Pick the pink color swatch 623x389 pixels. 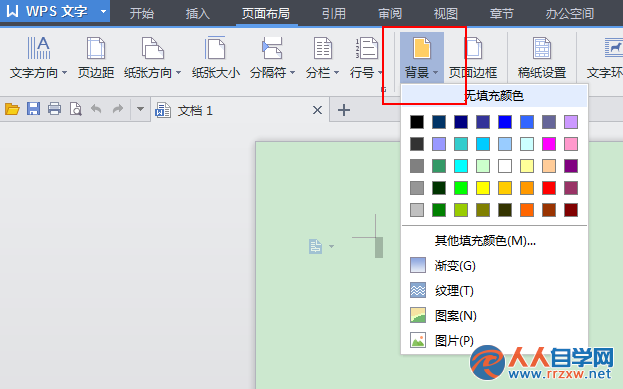point(571,144)
